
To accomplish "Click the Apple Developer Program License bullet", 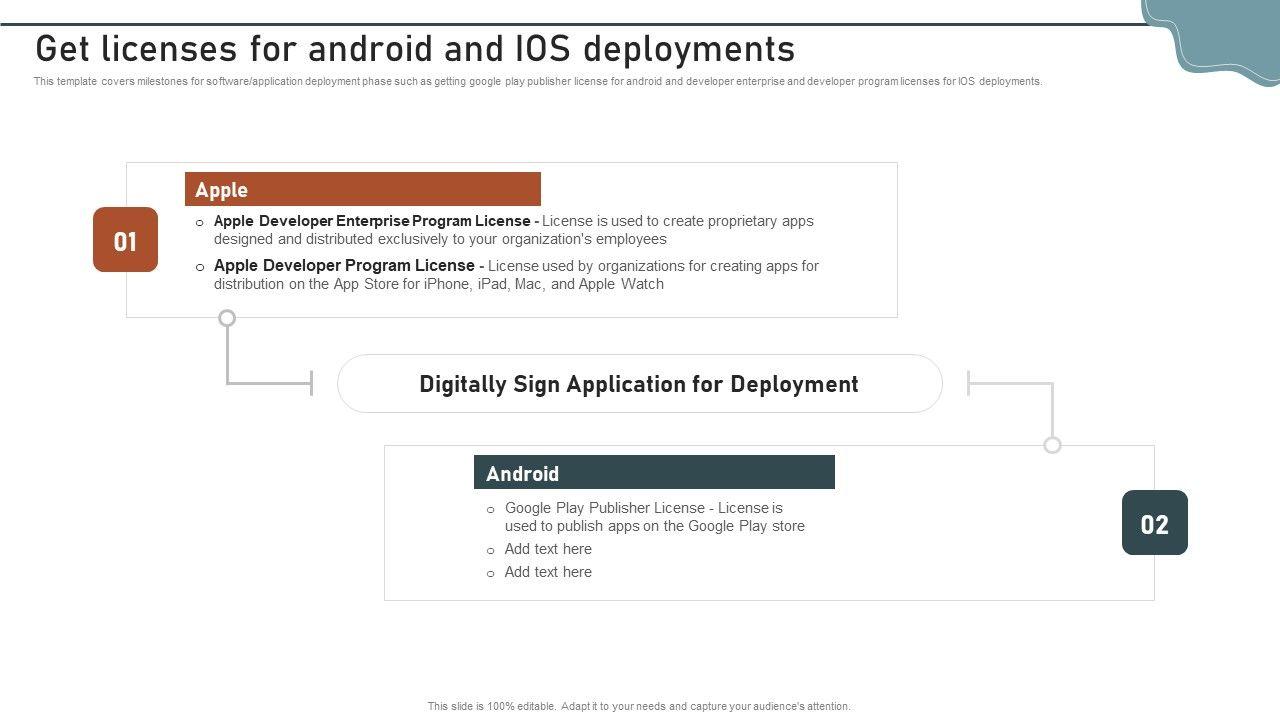I will tap(516, 275).
